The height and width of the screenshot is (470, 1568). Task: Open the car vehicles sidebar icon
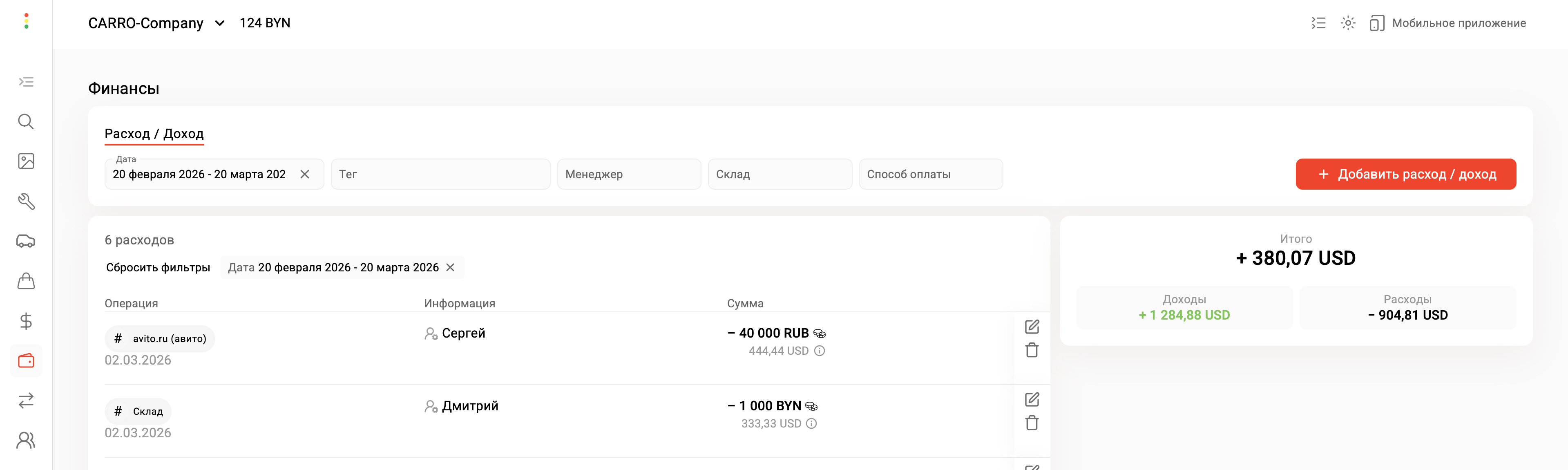coord(26,241)
